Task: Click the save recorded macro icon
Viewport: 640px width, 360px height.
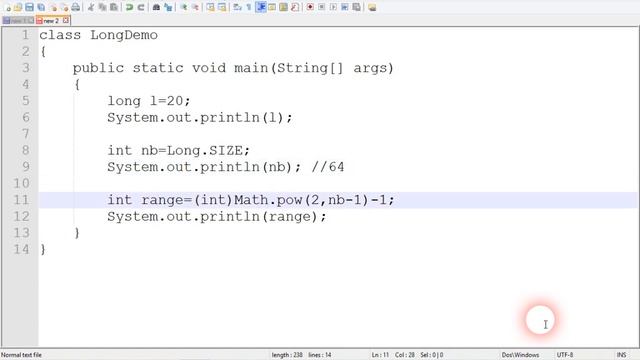Action: click(356, 7)
